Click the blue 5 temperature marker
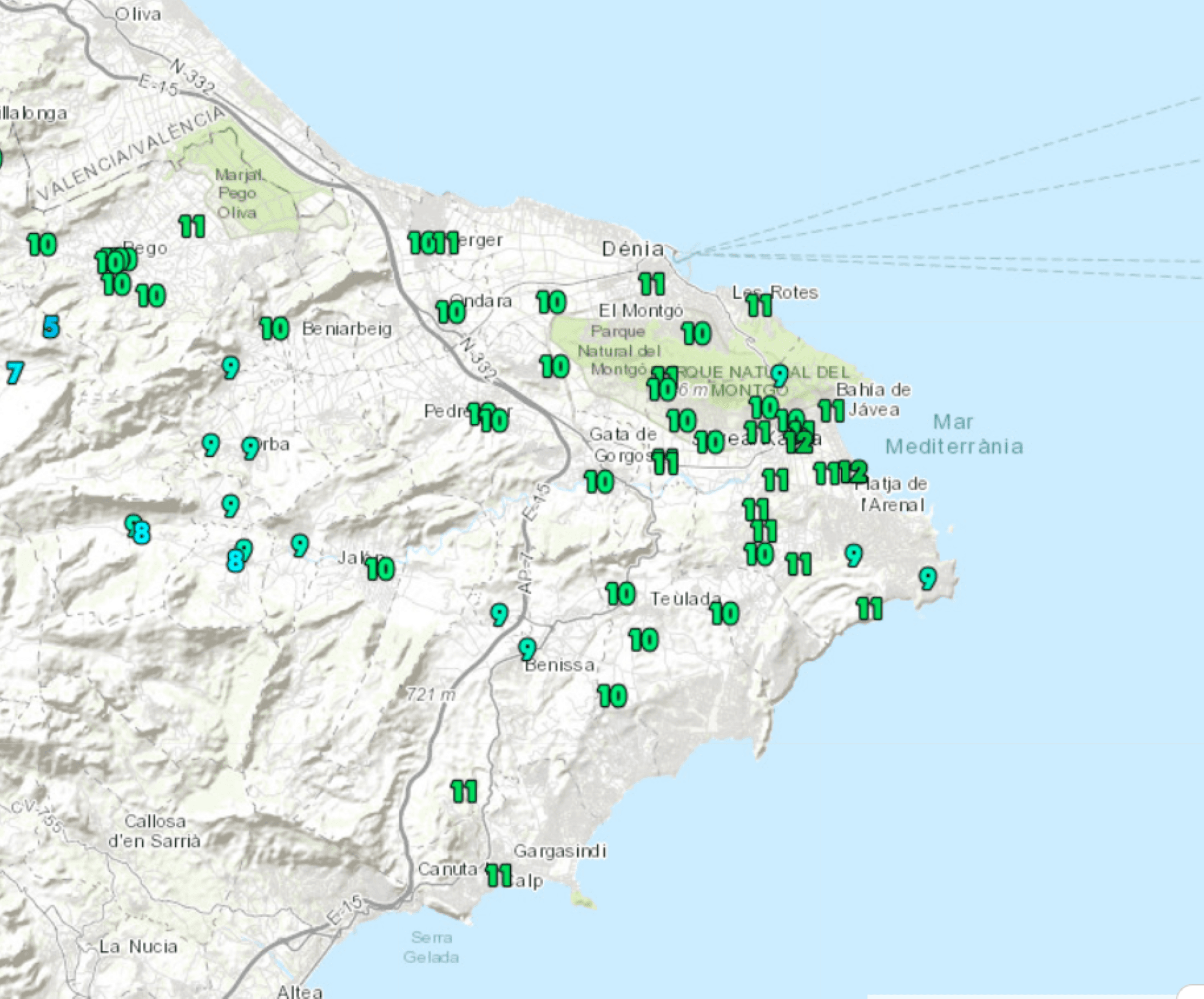The height and width of the screenshot is (999, 1204). point(51,326)
